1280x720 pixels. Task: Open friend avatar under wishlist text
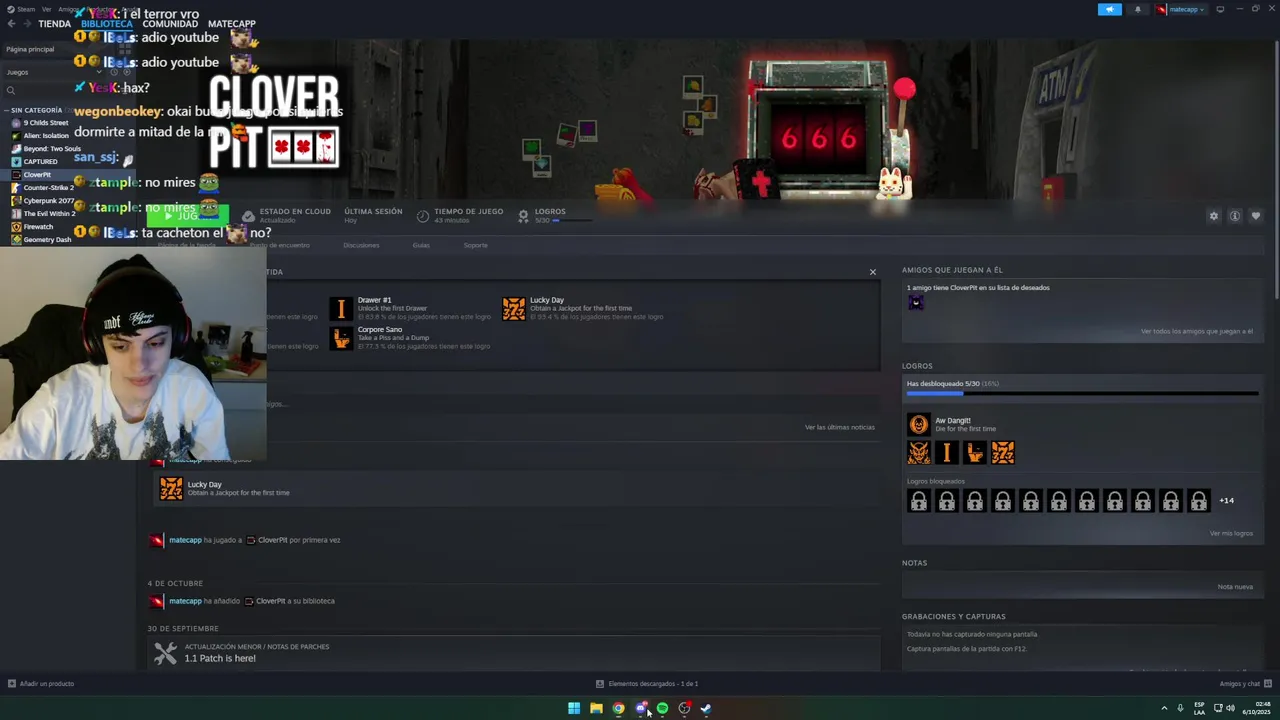[916, 302]
